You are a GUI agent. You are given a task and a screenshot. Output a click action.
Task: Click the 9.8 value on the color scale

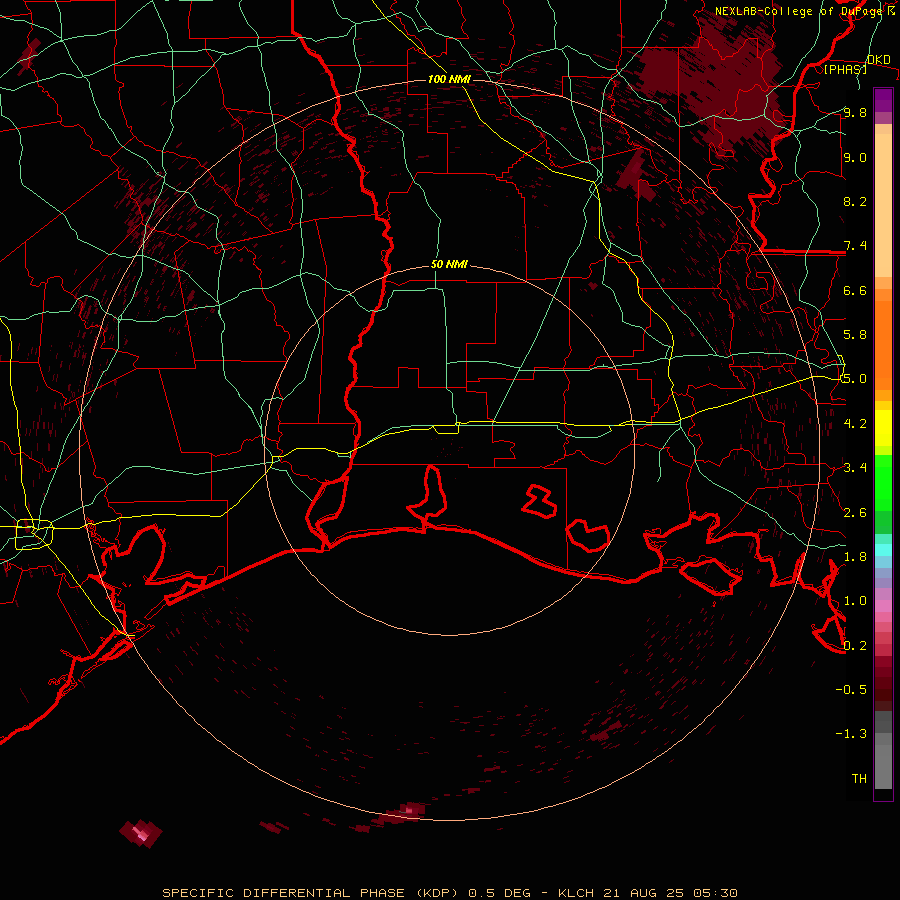point(855,112)
